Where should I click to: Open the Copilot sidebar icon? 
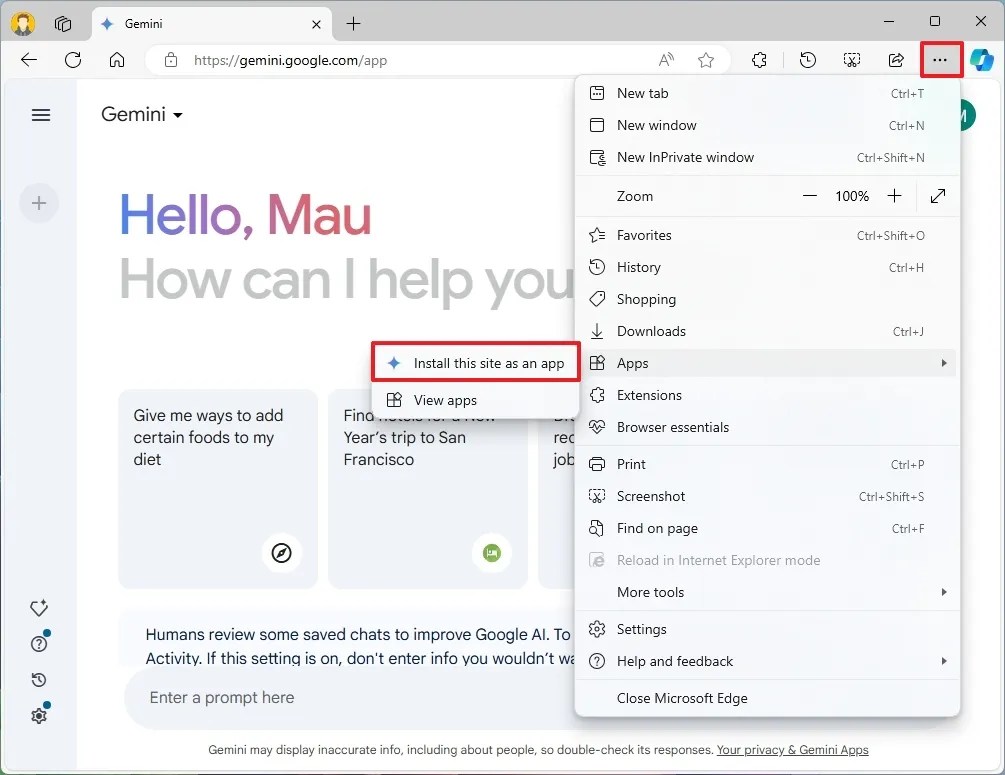coord(983,60)
